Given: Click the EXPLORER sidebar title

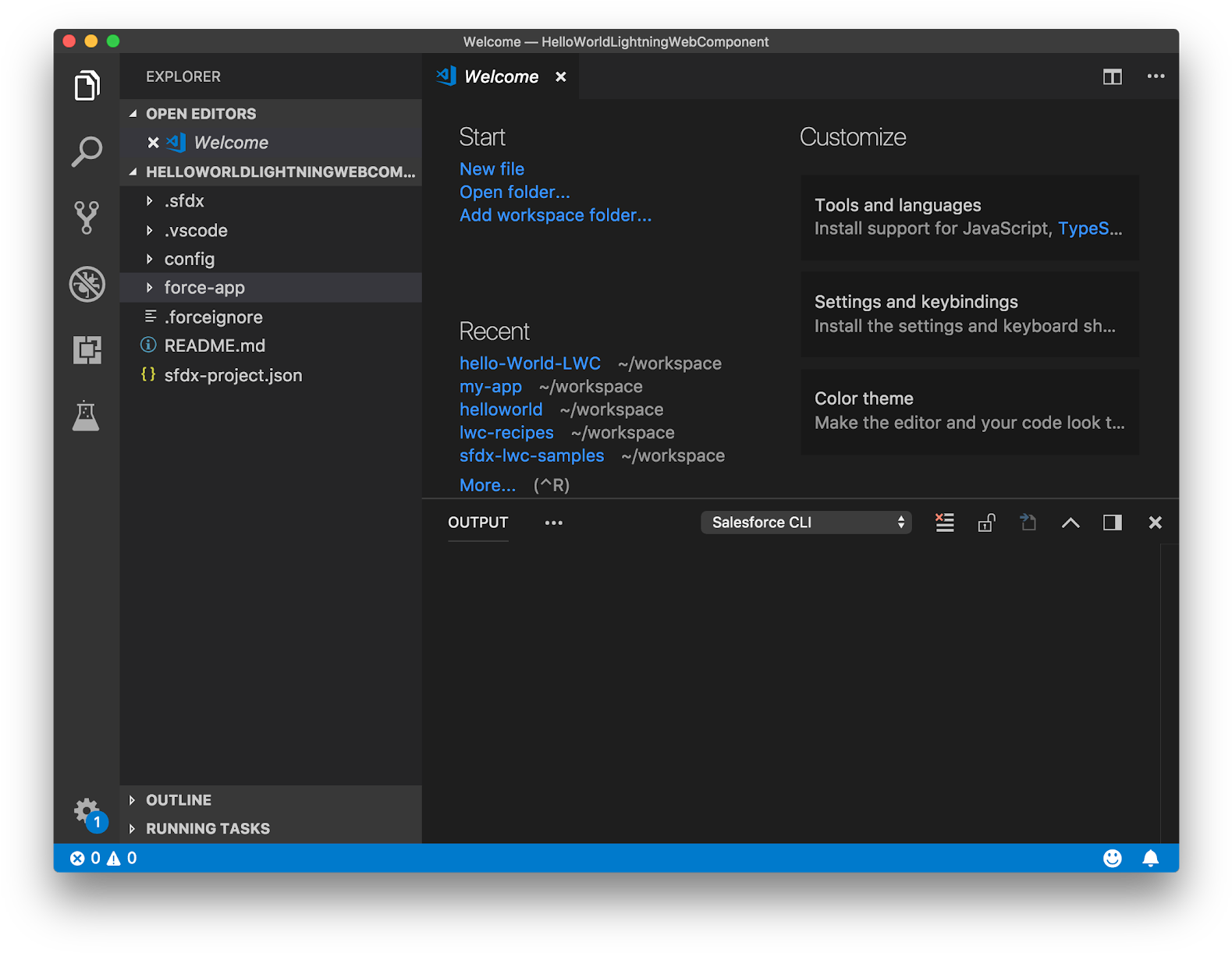Looking at the screenshot, I should (x=183, y=76).
